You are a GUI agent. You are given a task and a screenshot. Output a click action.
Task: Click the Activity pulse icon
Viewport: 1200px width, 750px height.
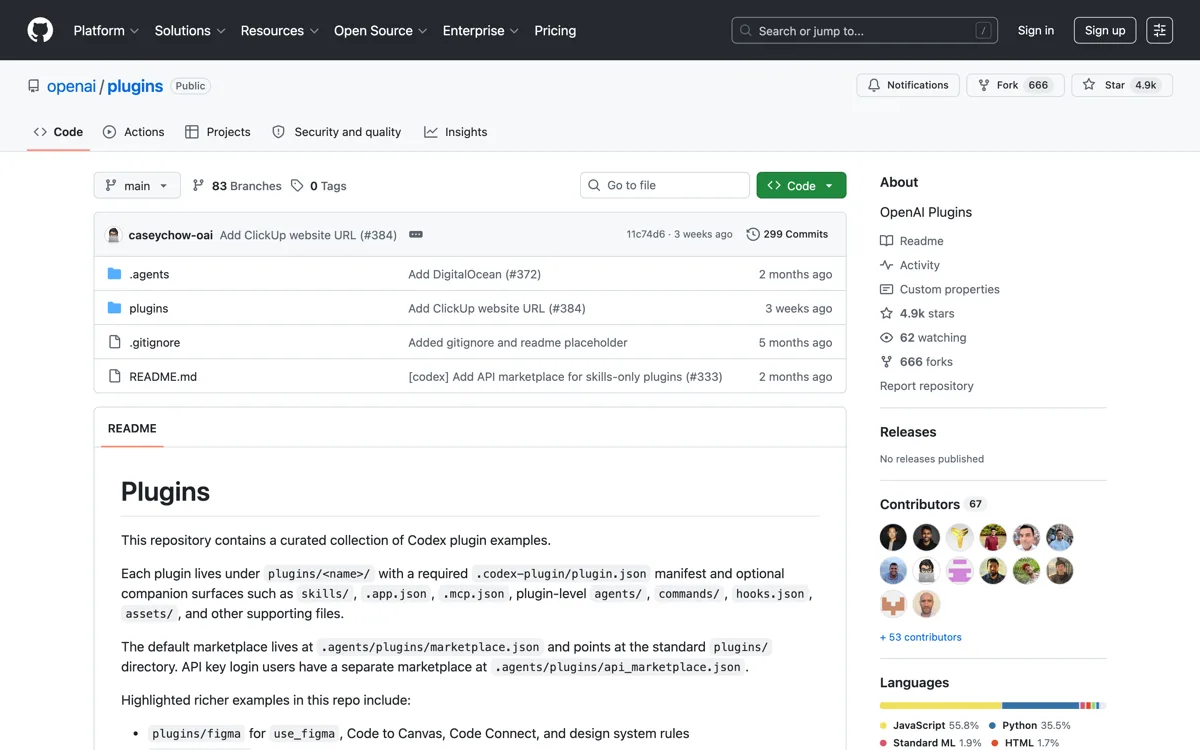pyautogui.click(x=886, y=265)
